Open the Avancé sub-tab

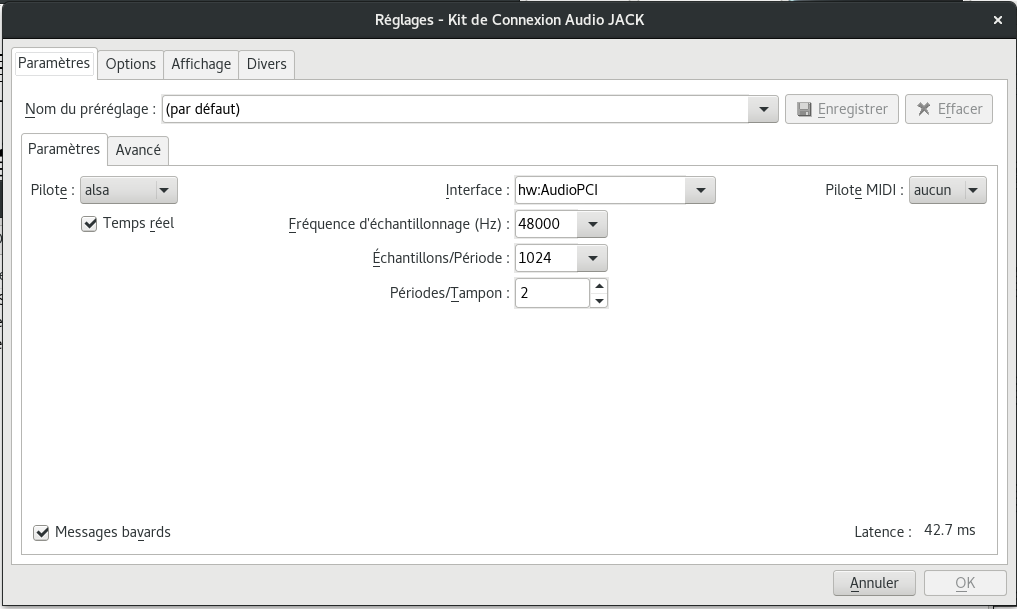[138, 150]
